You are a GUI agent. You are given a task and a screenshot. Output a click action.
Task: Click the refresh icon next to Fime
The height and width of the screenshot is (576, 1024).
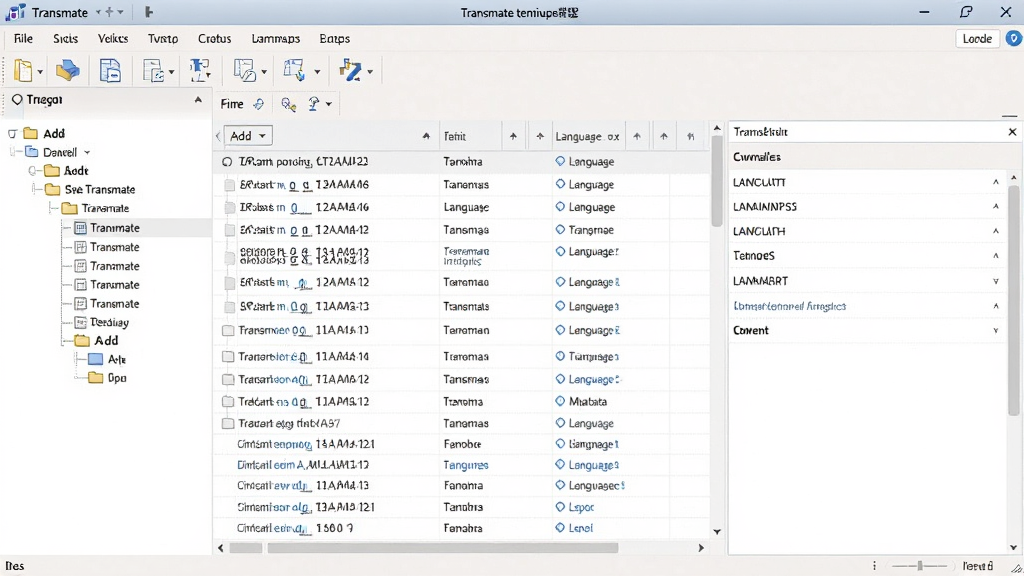pos(259,104)
